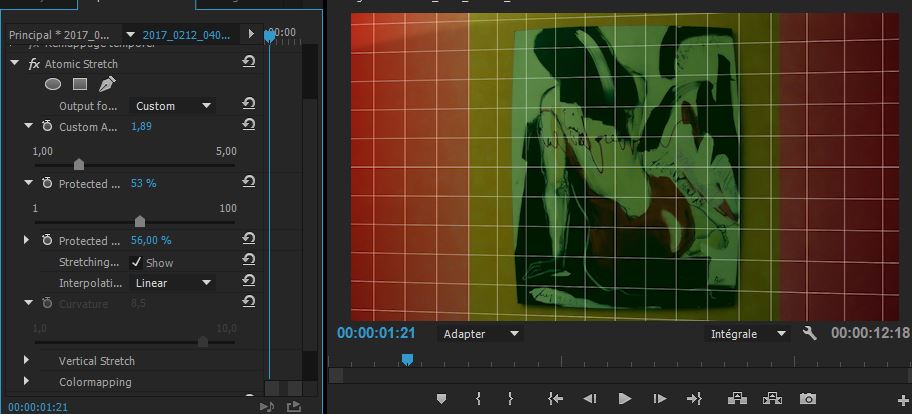
Task: Toggle the fx switch for Atomic Stretch
Action: pos(34,64)
